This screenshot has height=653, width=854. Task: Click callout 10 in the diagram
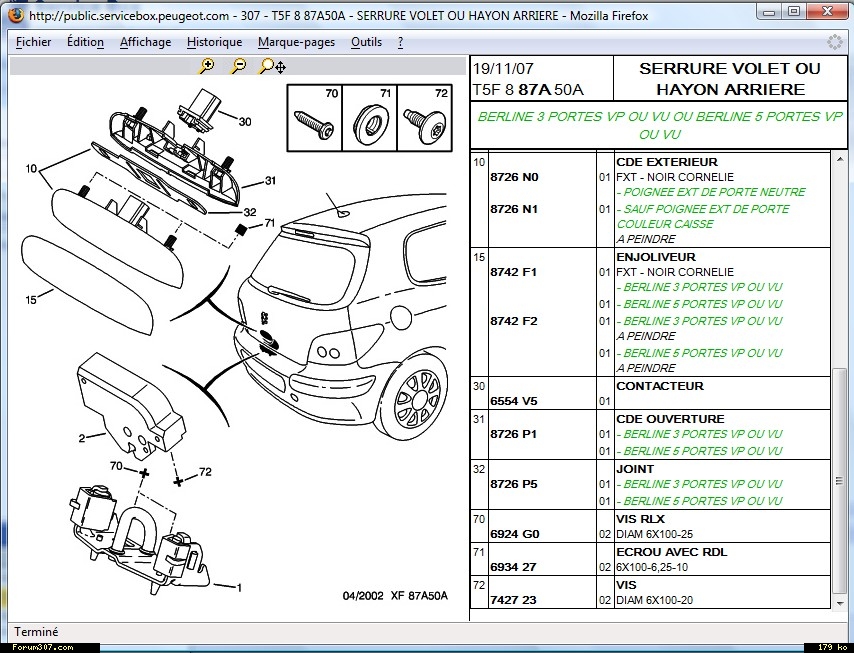(x=31, y=169)
